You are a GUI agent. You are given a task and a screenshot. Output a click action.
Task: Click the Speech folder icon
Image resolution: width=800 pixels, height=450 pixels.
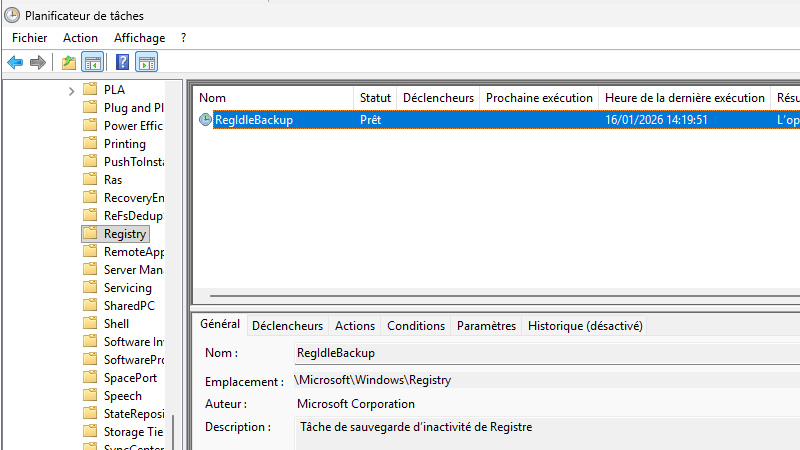tap(90, 395)
